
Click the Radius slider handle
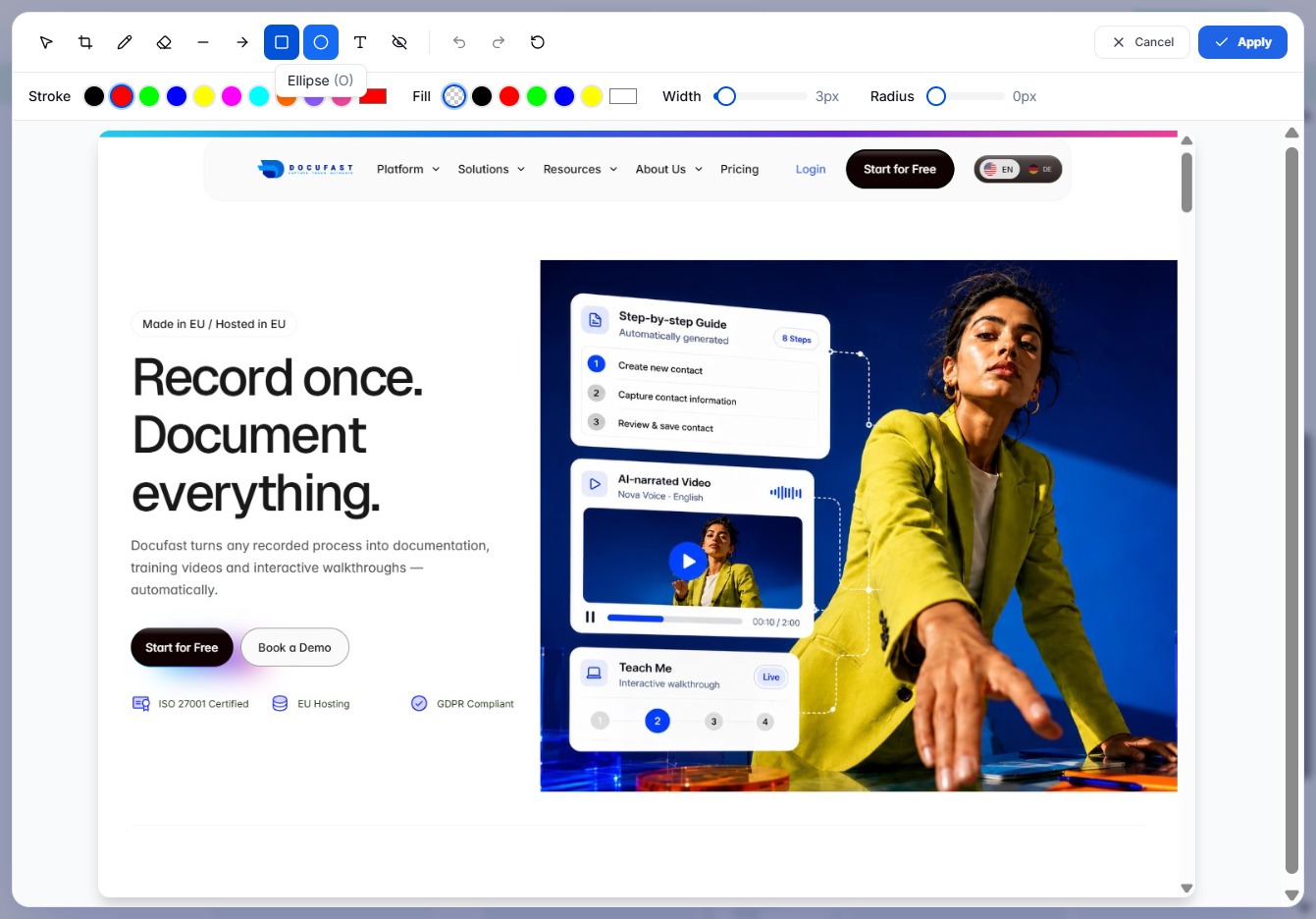[x=936, y=96]
